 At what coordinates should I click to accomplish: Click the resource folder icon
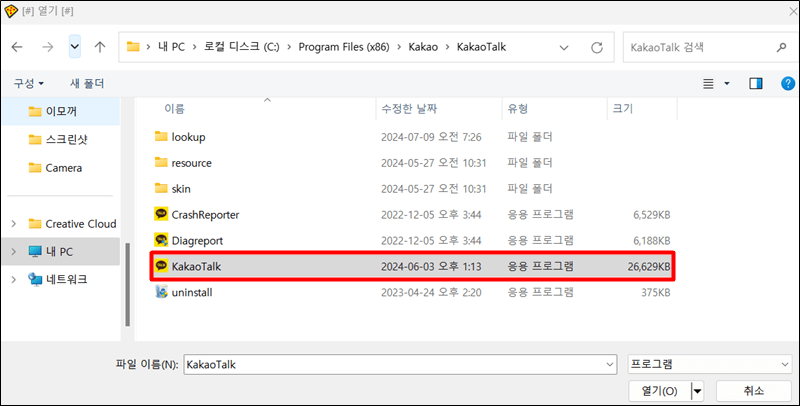[161, 162]
